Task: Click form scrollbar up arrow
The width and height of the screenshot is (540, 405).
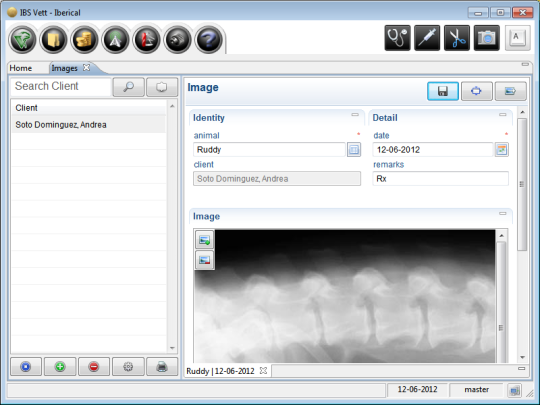Action: [522, 112]
